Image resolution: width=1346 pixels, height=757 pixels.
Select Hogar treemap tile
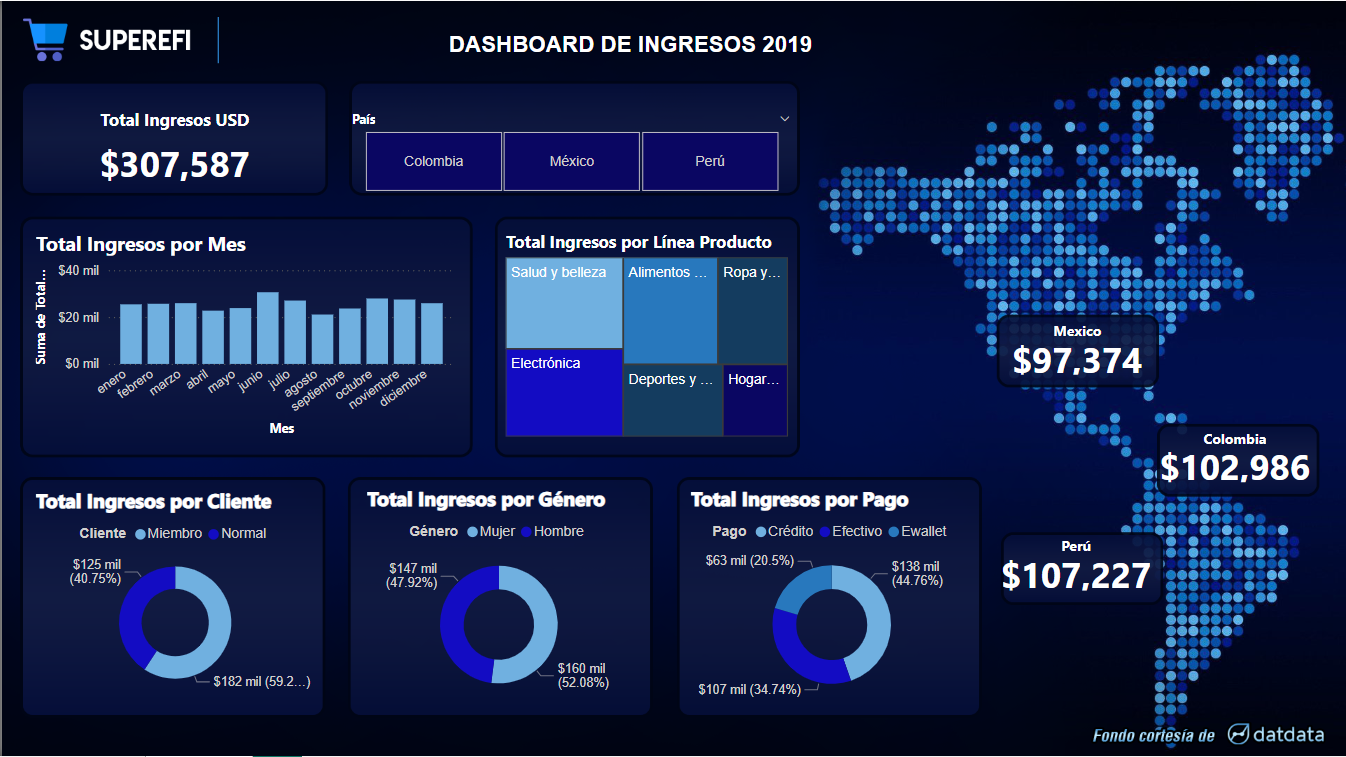(755, 400)
